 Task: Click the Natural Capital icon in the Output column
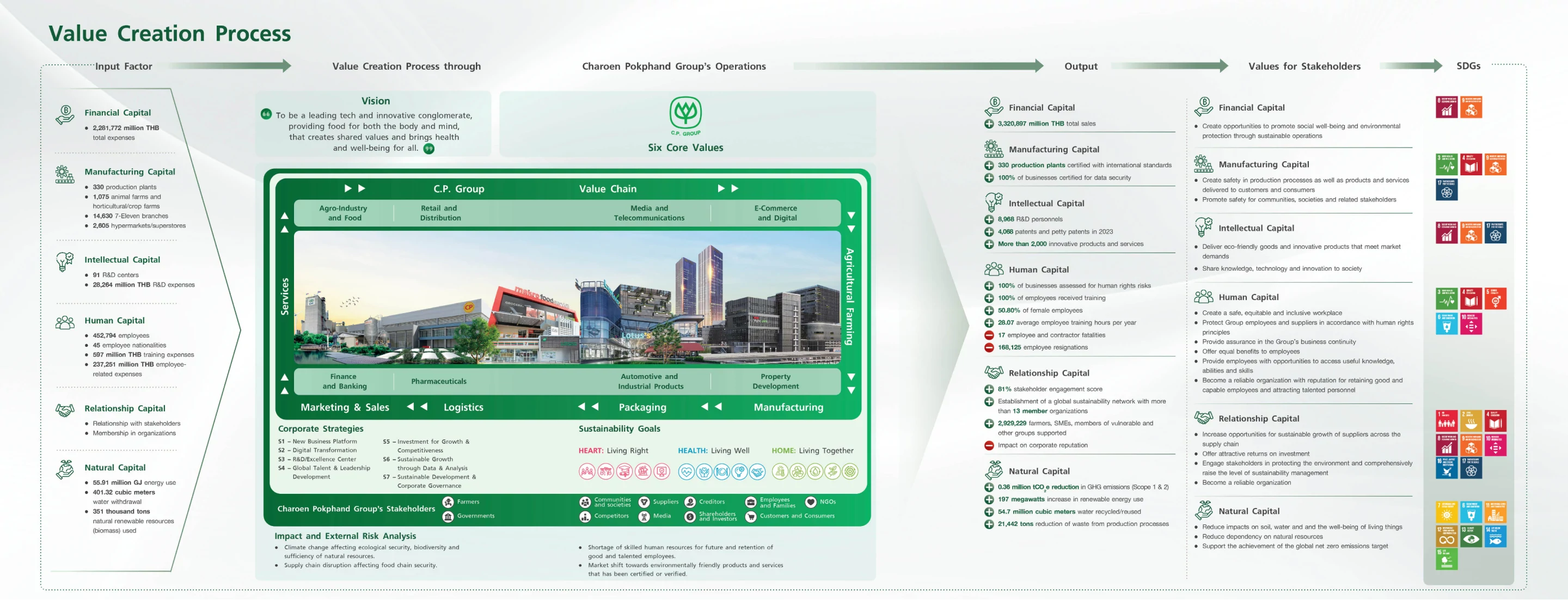point(994,470)
